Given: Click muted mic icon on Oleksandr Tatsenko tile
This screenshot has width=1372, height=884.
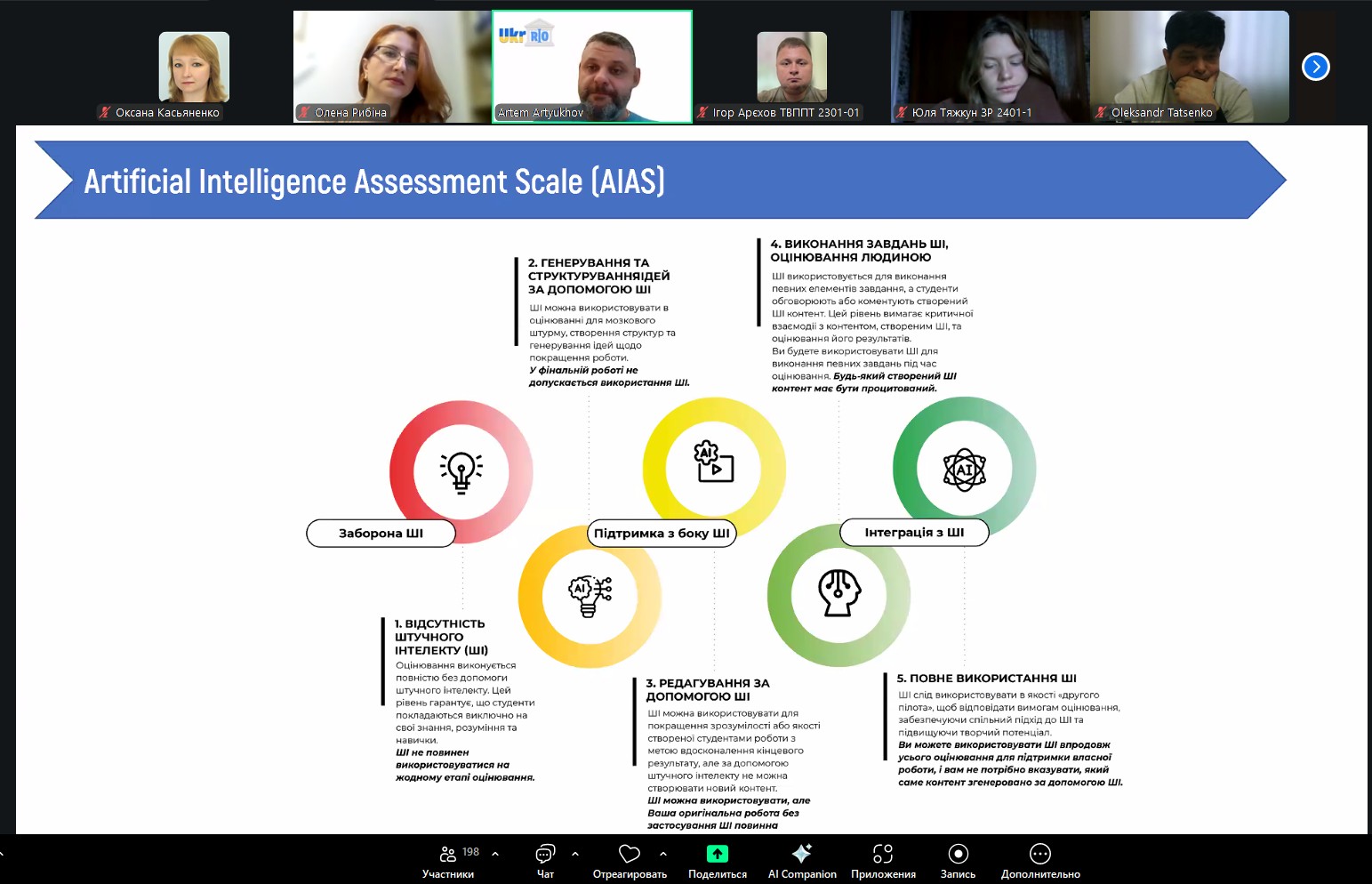Looking at the screenshot, I should [1101, 113].
